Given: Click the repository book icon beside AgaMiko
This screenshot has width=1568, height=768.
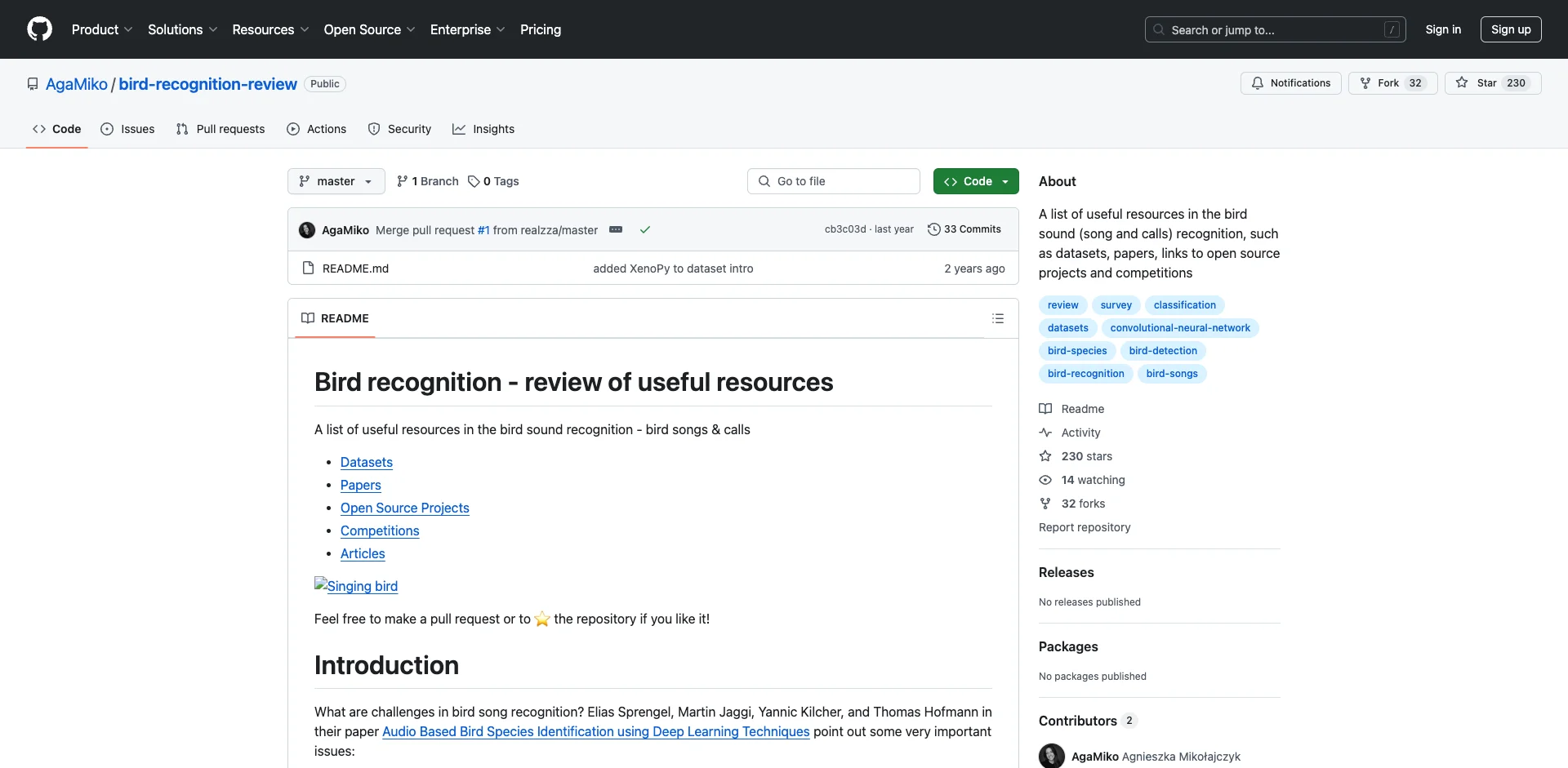Looking at the screenshot, I should 33,84.
